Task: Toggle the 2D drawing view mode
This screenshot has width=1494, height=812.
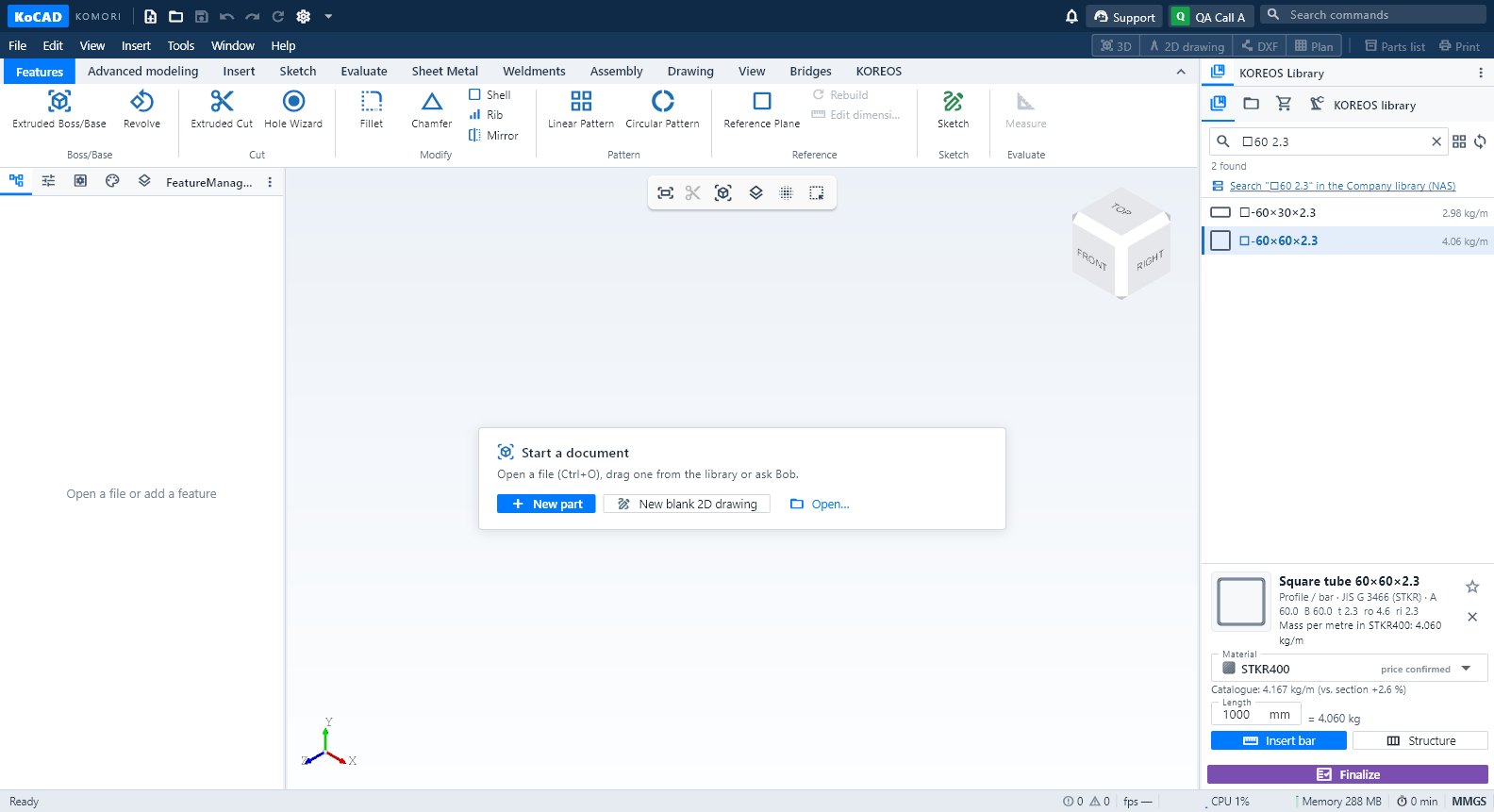Action: (x=1187, y=45)
